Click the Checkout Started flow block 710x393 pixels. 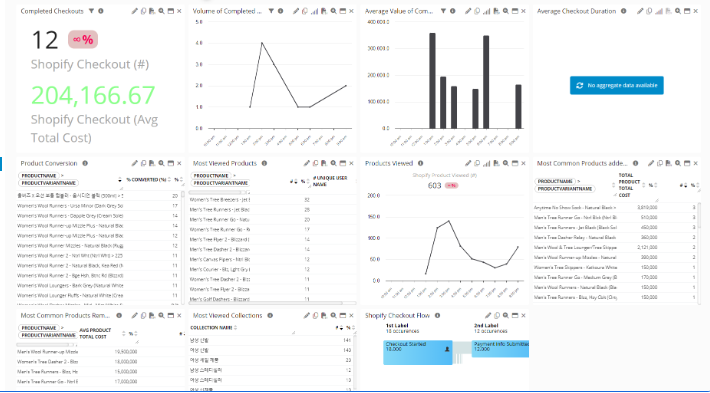tap(417, 353)
